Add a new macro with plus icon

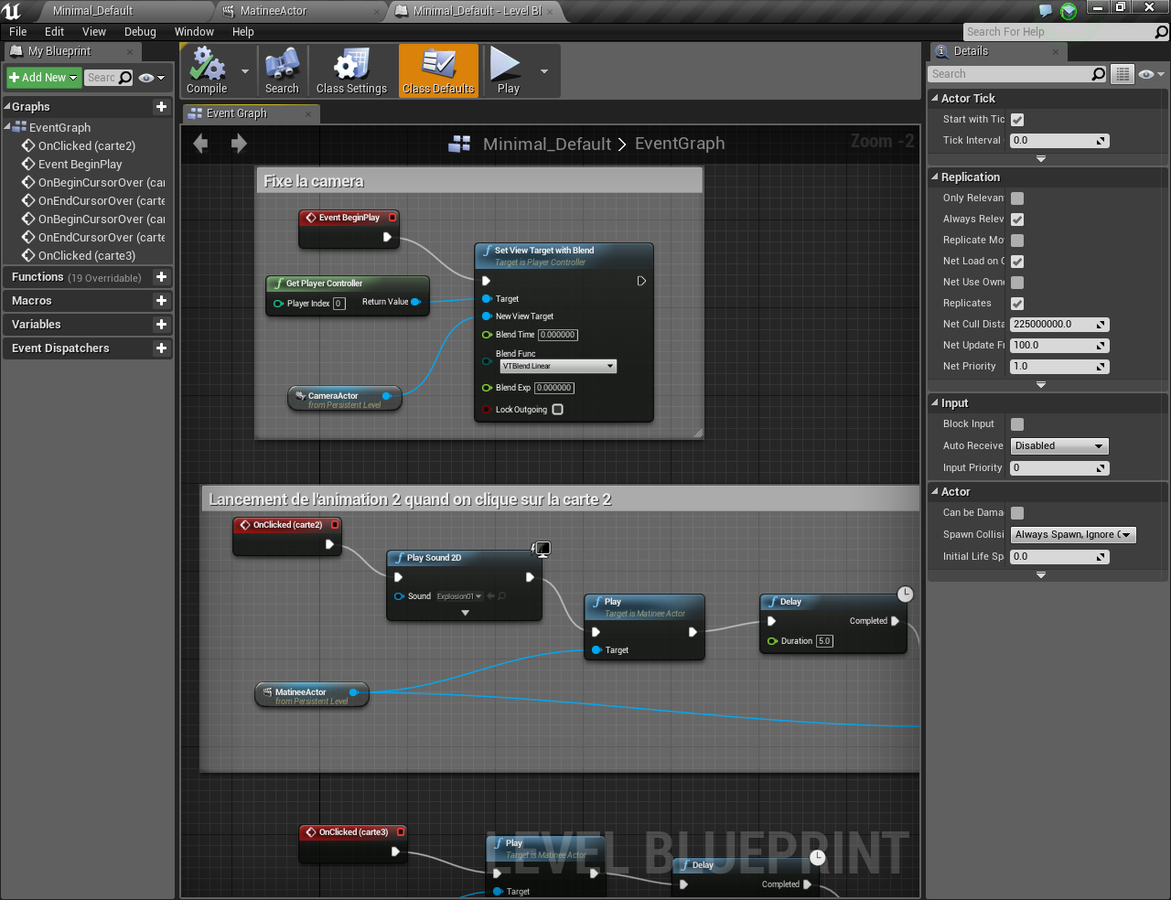[x=161, y=300]
